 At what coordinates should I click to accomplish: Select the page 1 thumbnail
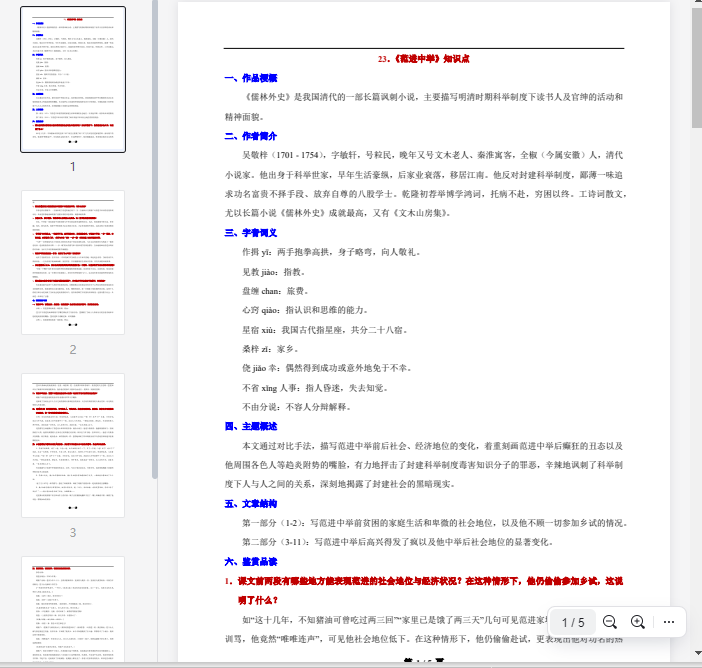click(73, 79)
